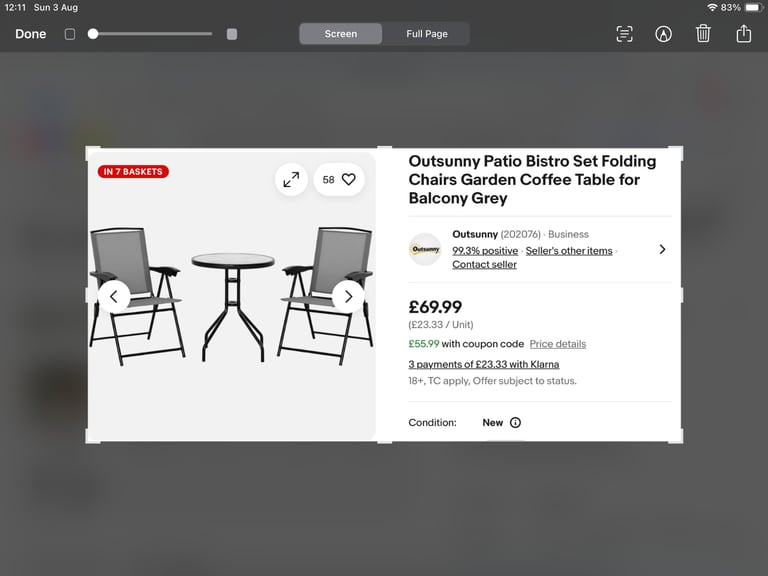This screenshot has height=576, width=768.
Task: Delete the screenshot with trash icon
Action: click(x=703, y=34)
